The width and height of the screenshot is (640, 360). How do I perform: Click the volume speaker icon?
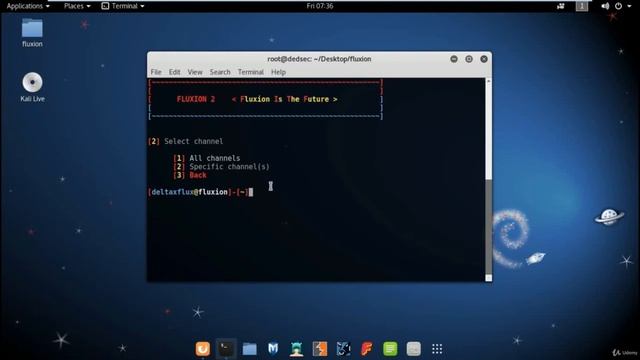pyautogui.click(x=605, y=6)
